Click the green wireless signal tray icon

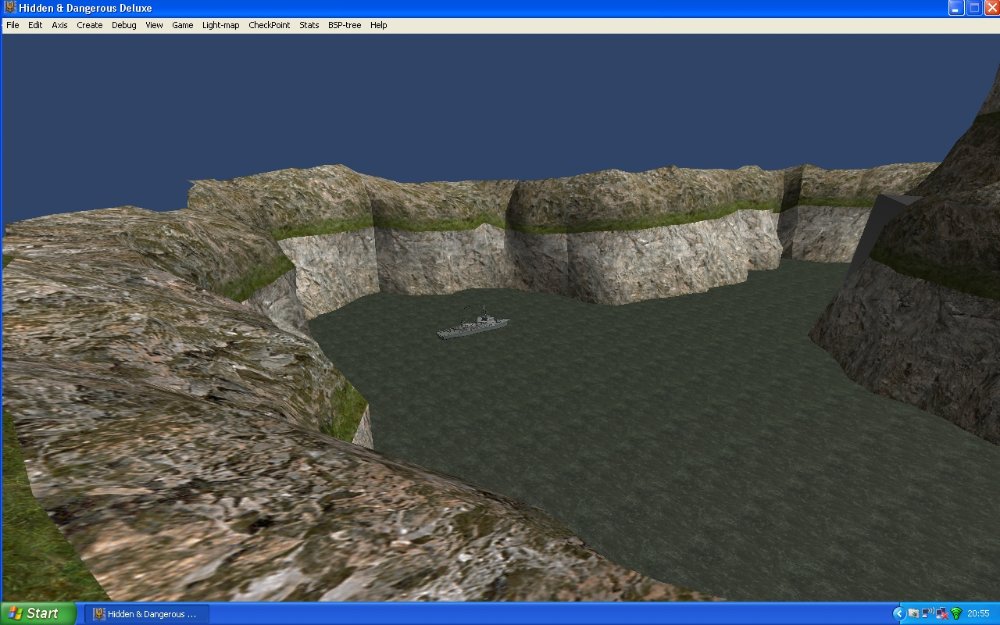(x=956, y=614)
